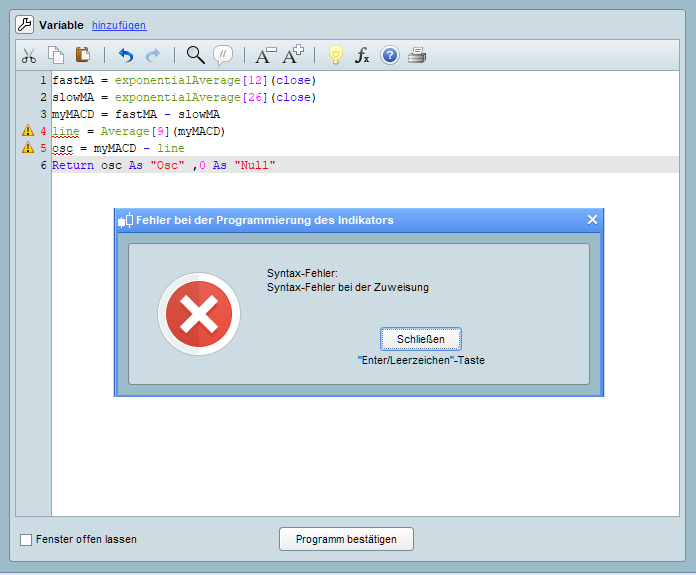
Task: Enable Fenster offen lassen checkbox
Action: pos(26,540)
